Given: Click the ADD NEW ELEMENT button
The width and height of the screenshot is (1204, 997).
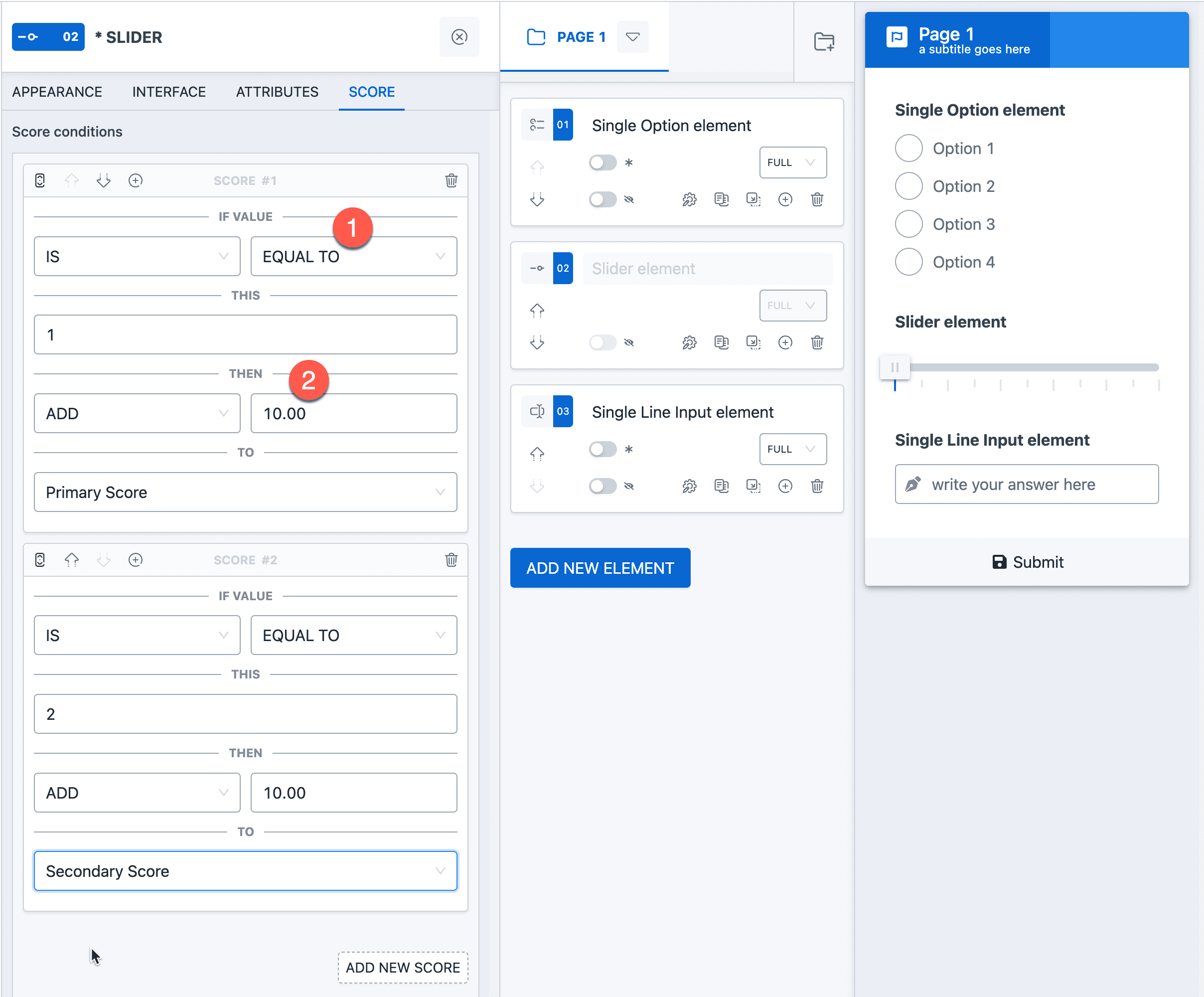Looking at the screenshot, I should pyautogui.click(x=600, y=568).
